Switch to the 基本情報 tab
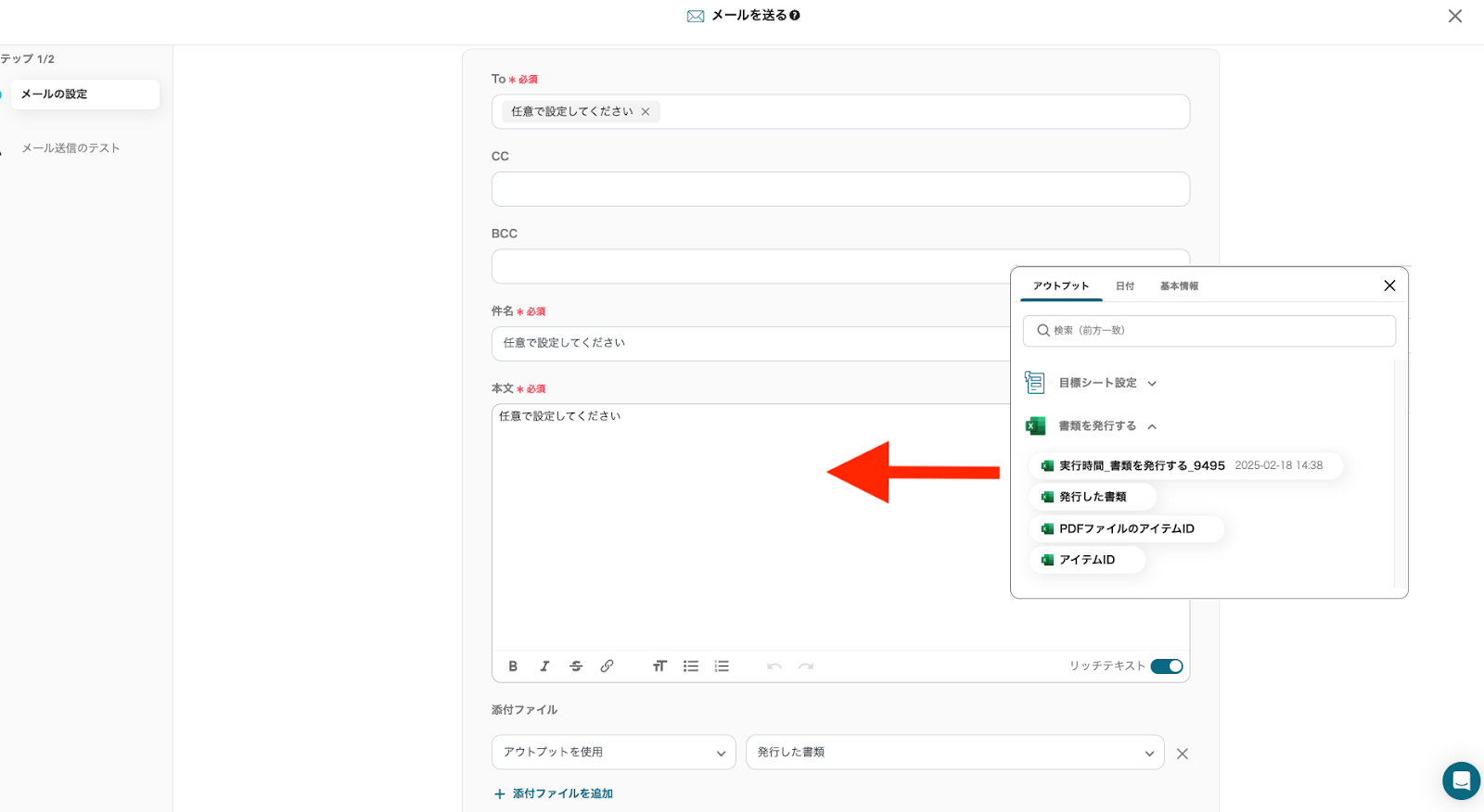This screenshot has width=1484, height=812. pyautogui.click(x=1179, y=286)
